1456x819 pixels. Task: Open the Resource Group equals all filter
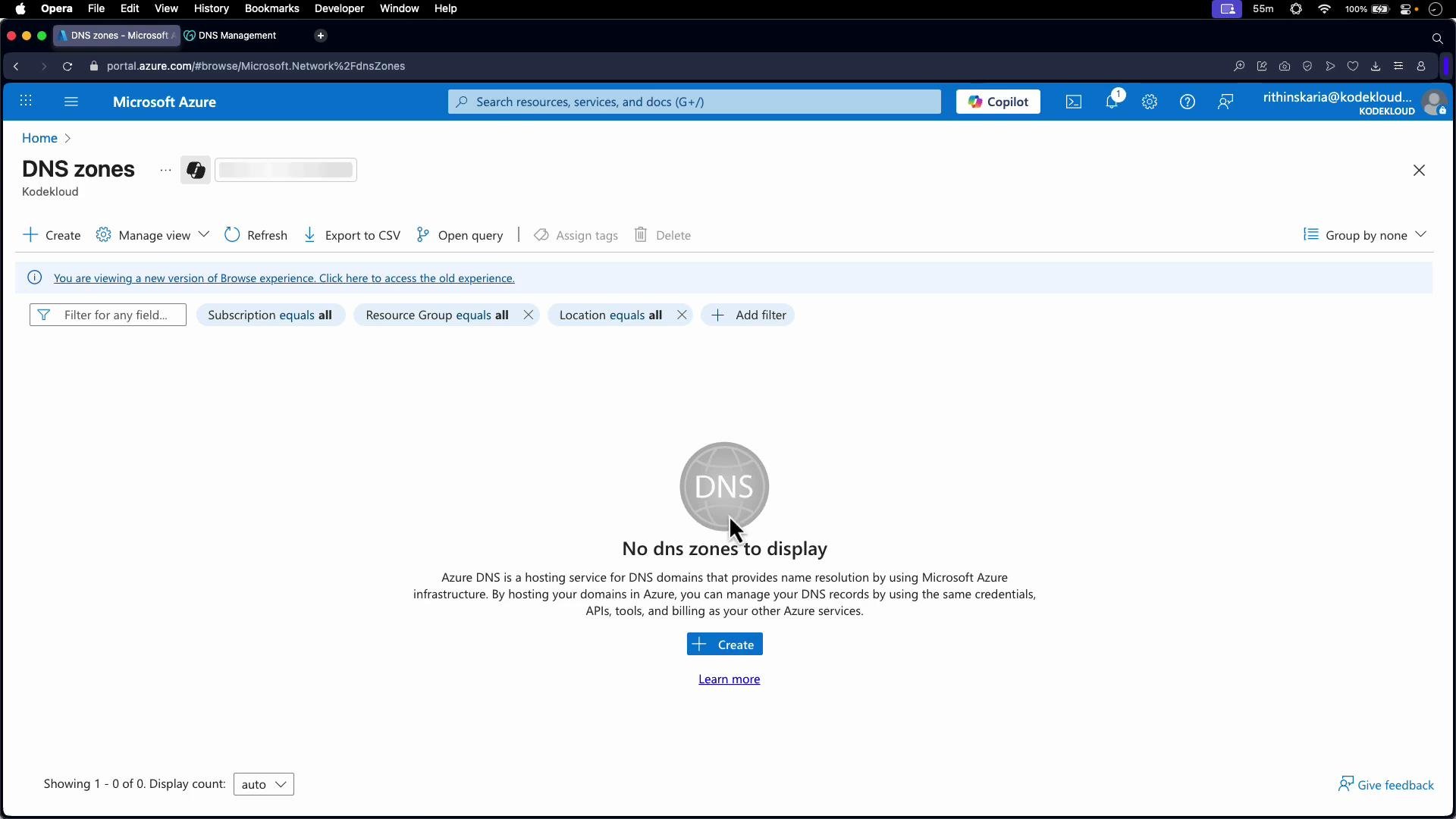437,315
